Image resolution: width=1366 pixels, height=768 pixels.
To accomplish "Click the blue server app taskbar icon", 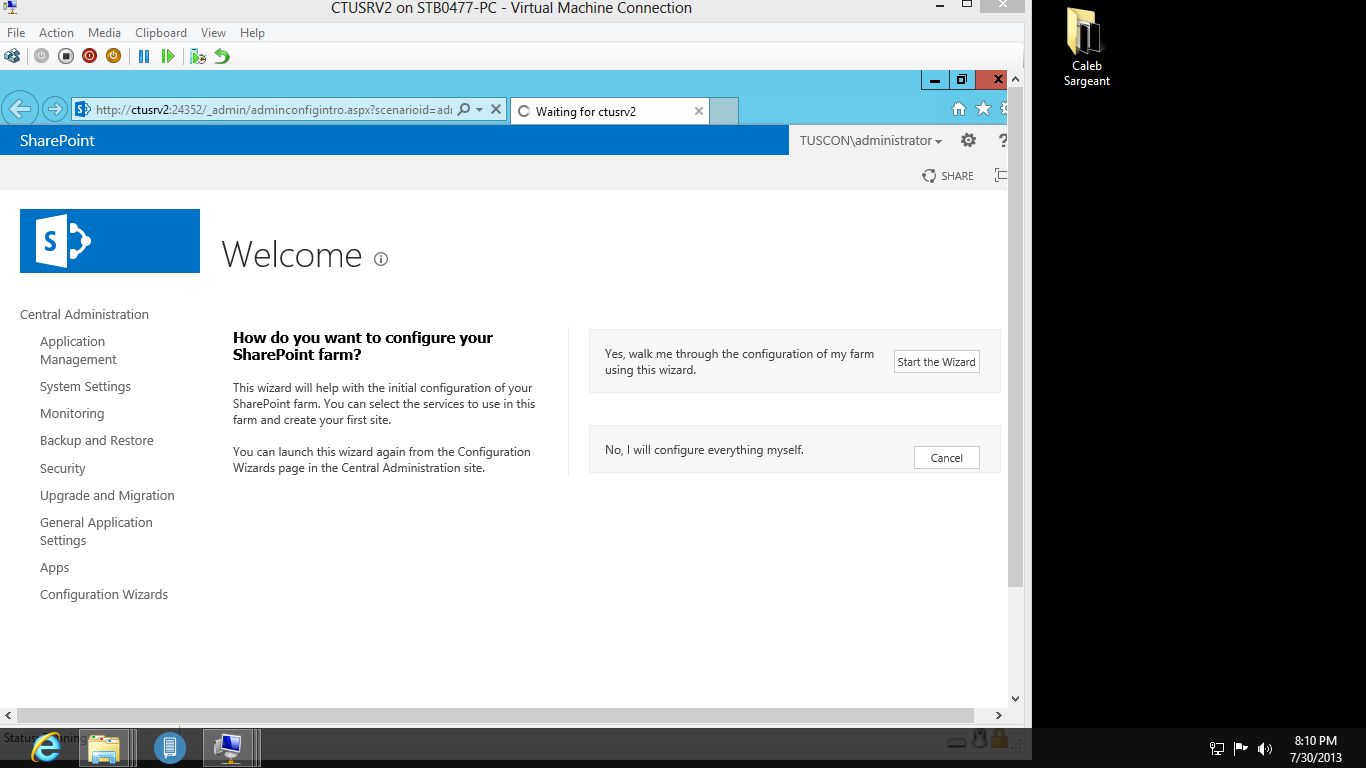I will pos(170,747).
